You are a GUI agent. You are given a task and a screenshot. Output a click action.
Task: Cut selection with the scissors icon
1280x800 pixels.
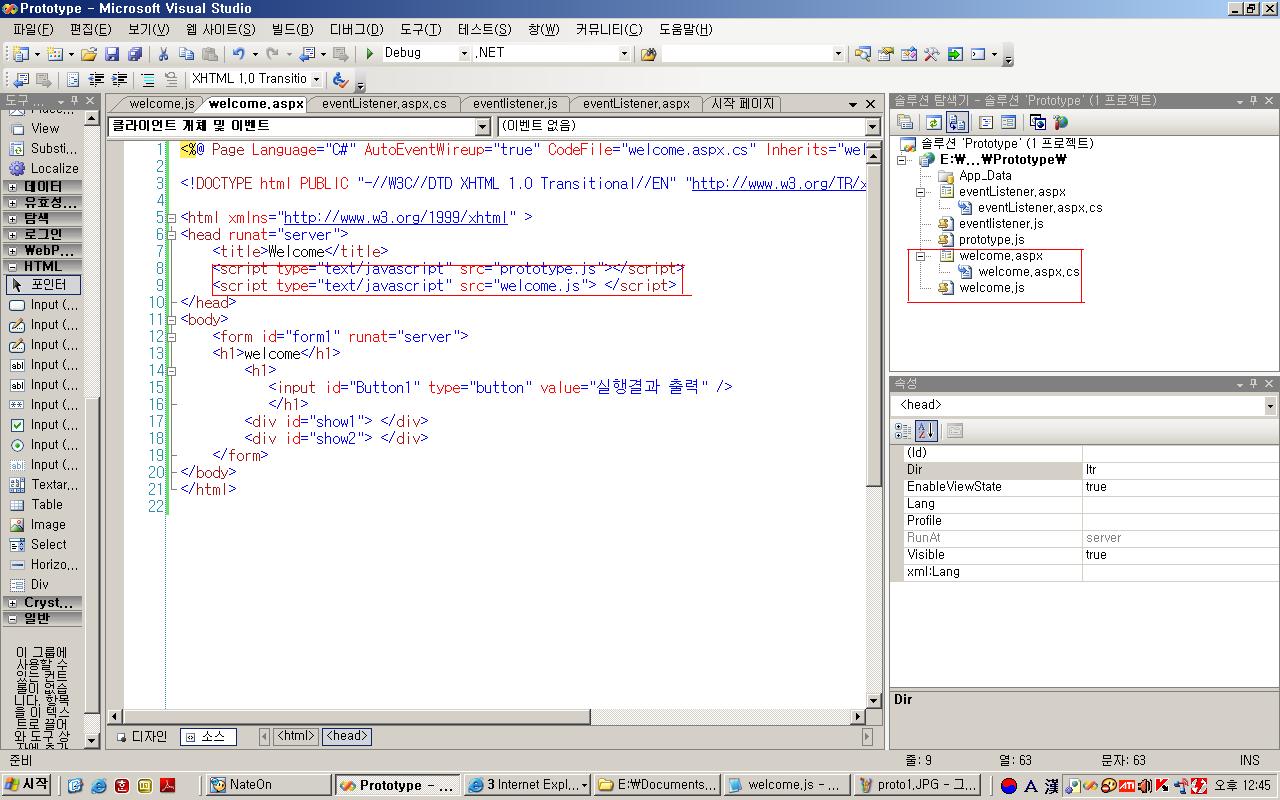click(163, 54)
